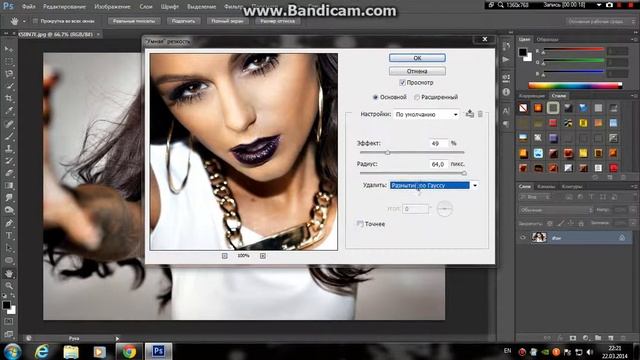Image resolution: width=640 pixels, height=360 pixels.
Task: Click the Подогнать button
Action: [x=183, y=21]
